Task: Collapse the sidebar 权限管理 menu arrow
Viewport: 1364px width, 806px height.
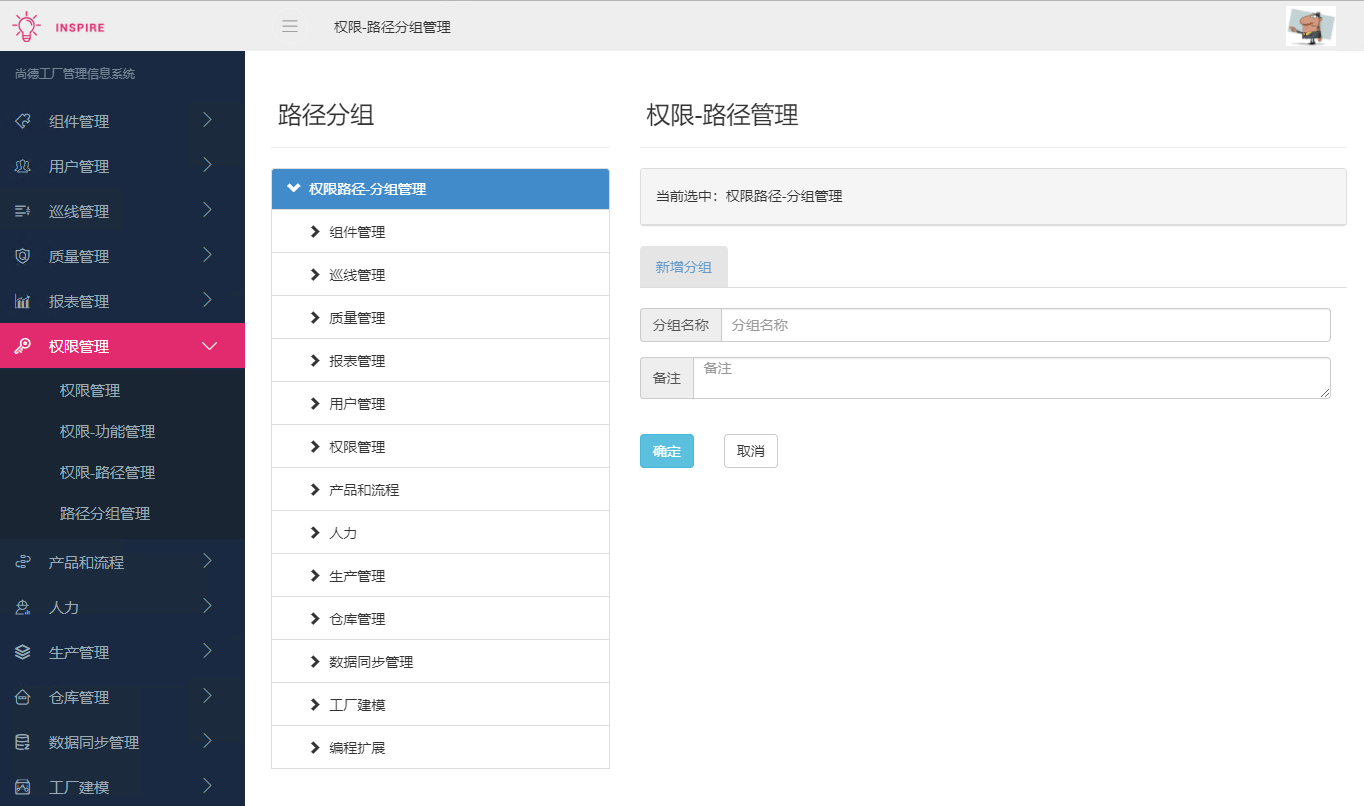Action: click(209, 346)
